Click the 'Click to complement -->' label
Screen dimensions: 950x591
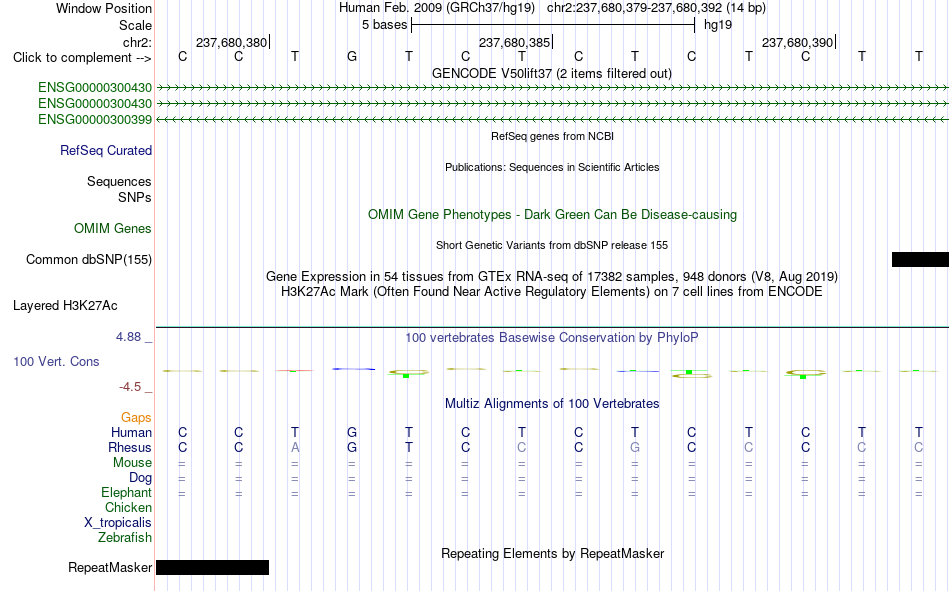(x=82, y=58)
